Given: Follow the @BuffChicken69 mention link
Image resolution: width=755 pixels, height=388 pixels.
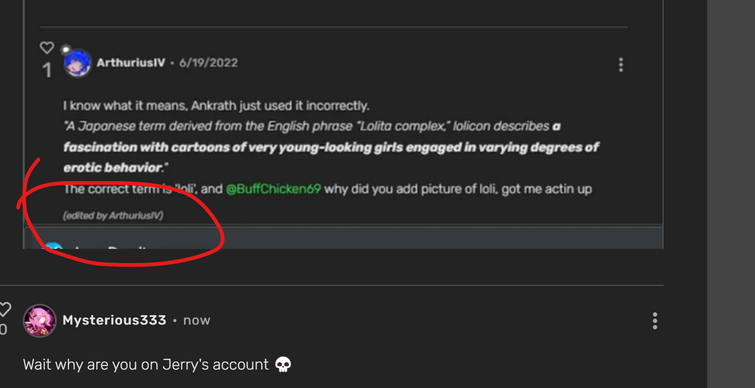Looking at the screenshot, I should (x=273, y=189).
